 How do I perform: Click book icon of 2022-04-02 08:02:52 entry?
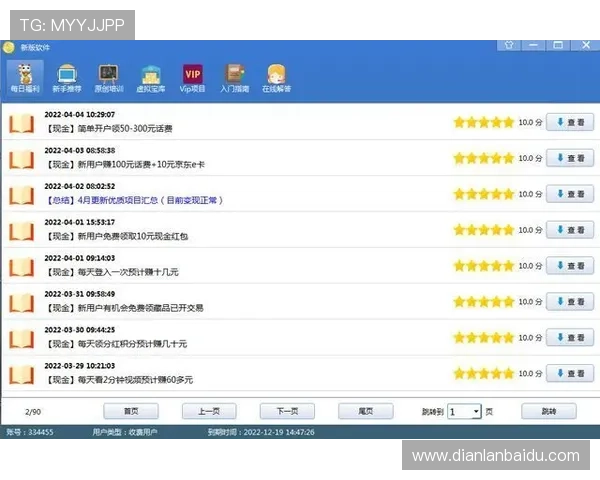pos(21,195)
